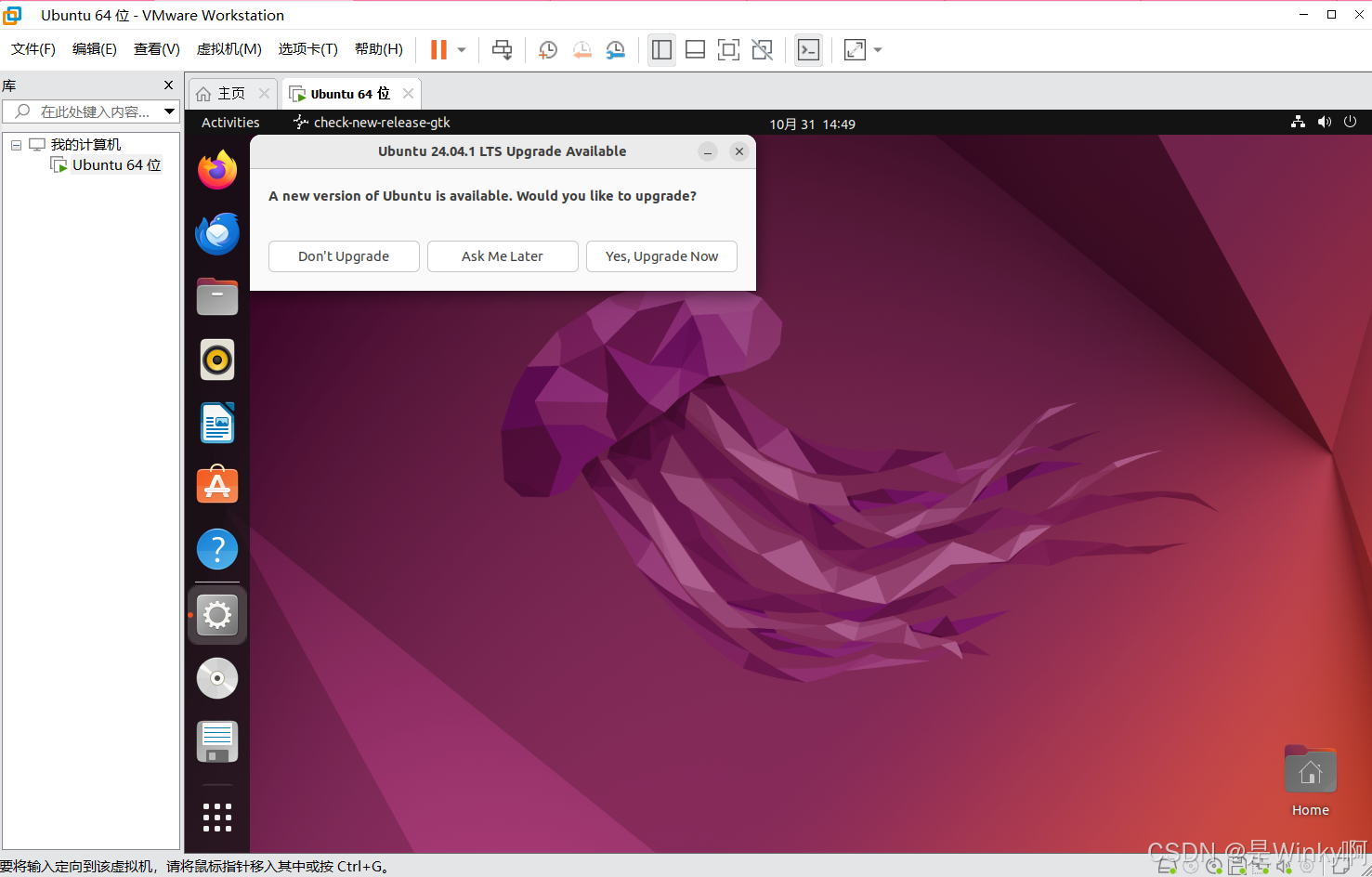The width and height of the screenshot is (1372, 877).
Task: Open Ubuntu Software from the dock
Action: 217,485
